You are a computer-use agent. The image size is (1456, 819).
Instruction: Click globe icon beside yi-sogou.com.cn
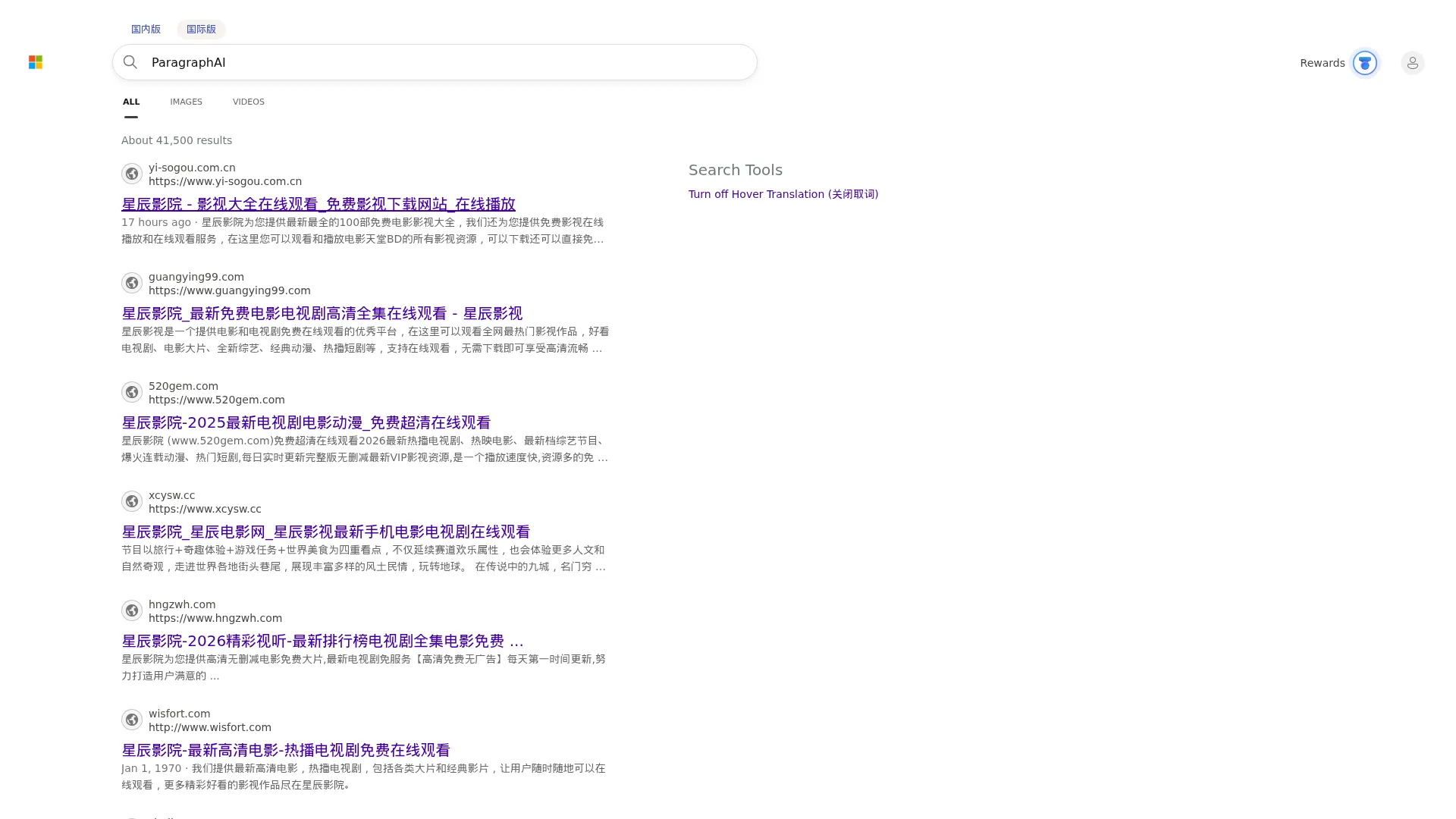click(x=132, y=174)
